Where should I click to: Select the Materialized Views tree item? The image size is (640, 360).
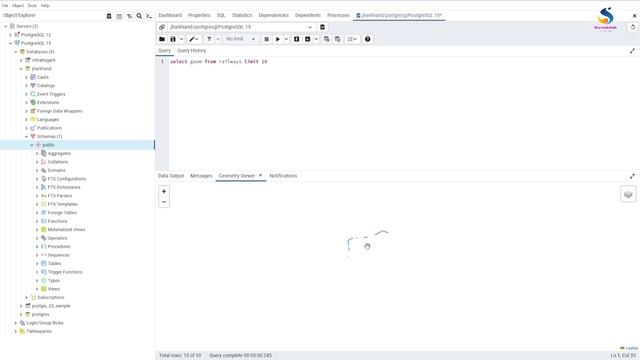(x=67, y=230)
